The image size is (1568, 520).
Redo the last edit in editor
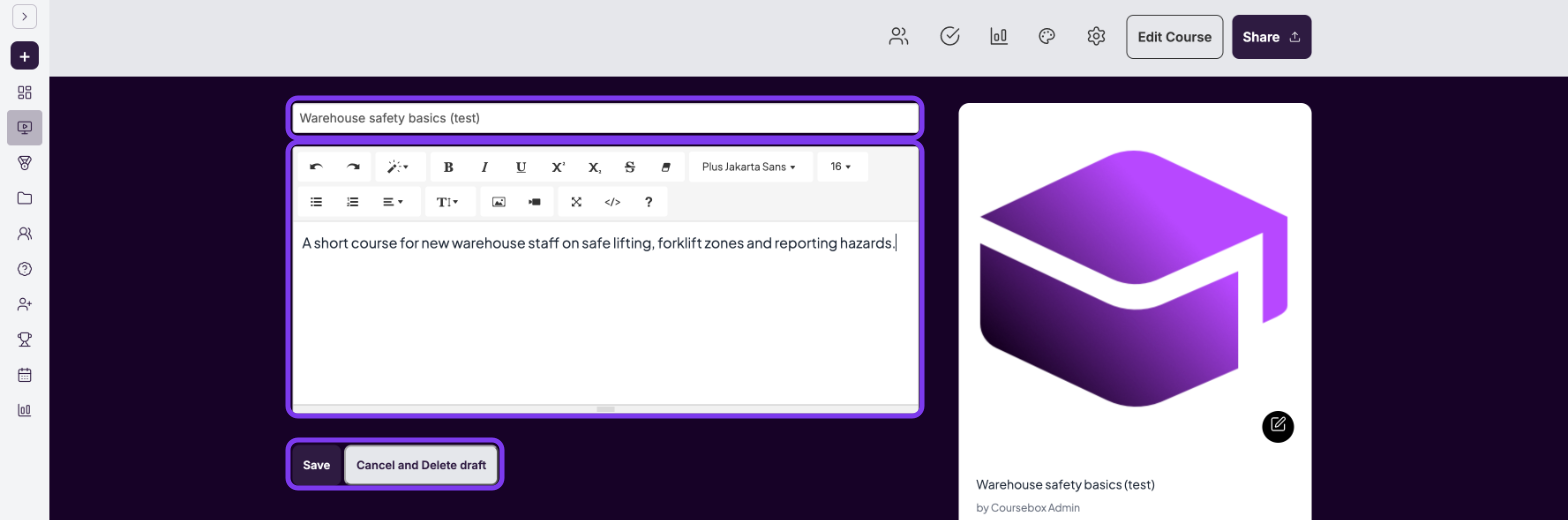coord(353,167)
